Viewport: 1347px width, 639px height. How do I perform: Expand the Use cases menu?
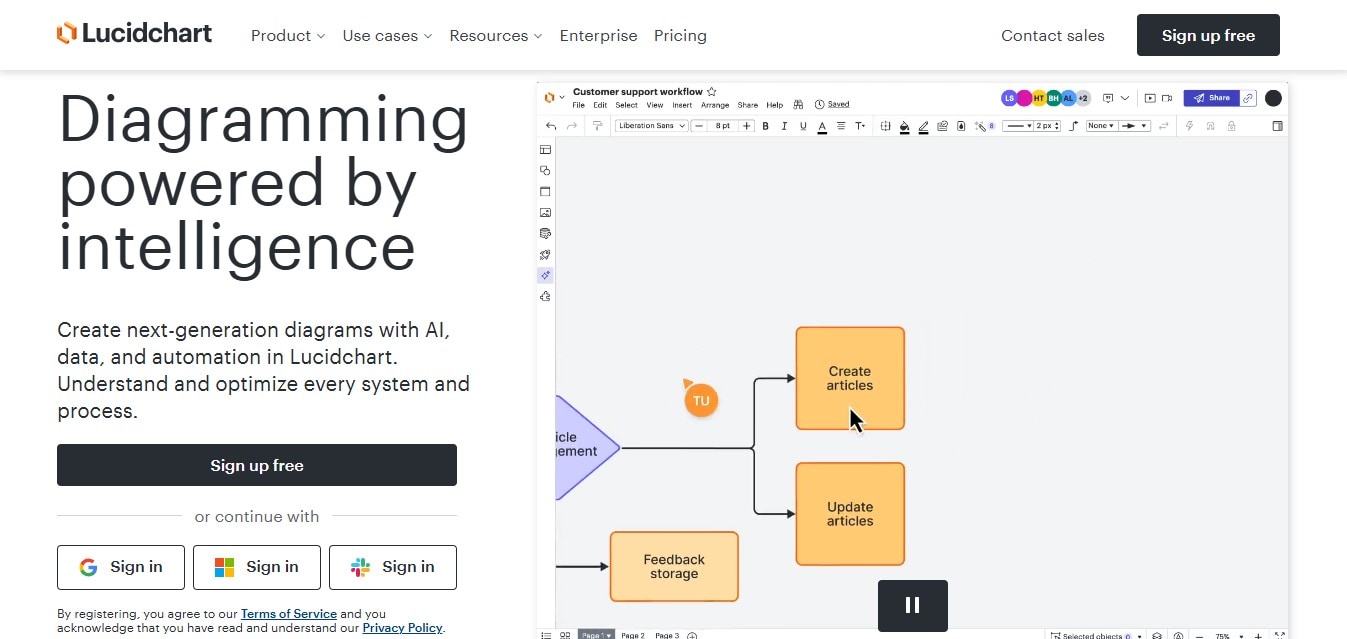(x=387, y=35)
